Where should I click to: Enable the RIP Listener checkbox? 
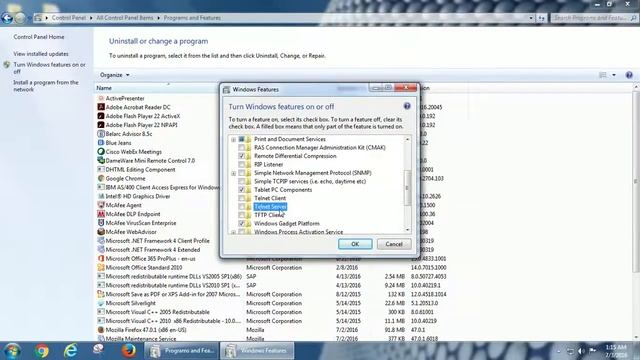pyautogui.click(x=242, y=164)
